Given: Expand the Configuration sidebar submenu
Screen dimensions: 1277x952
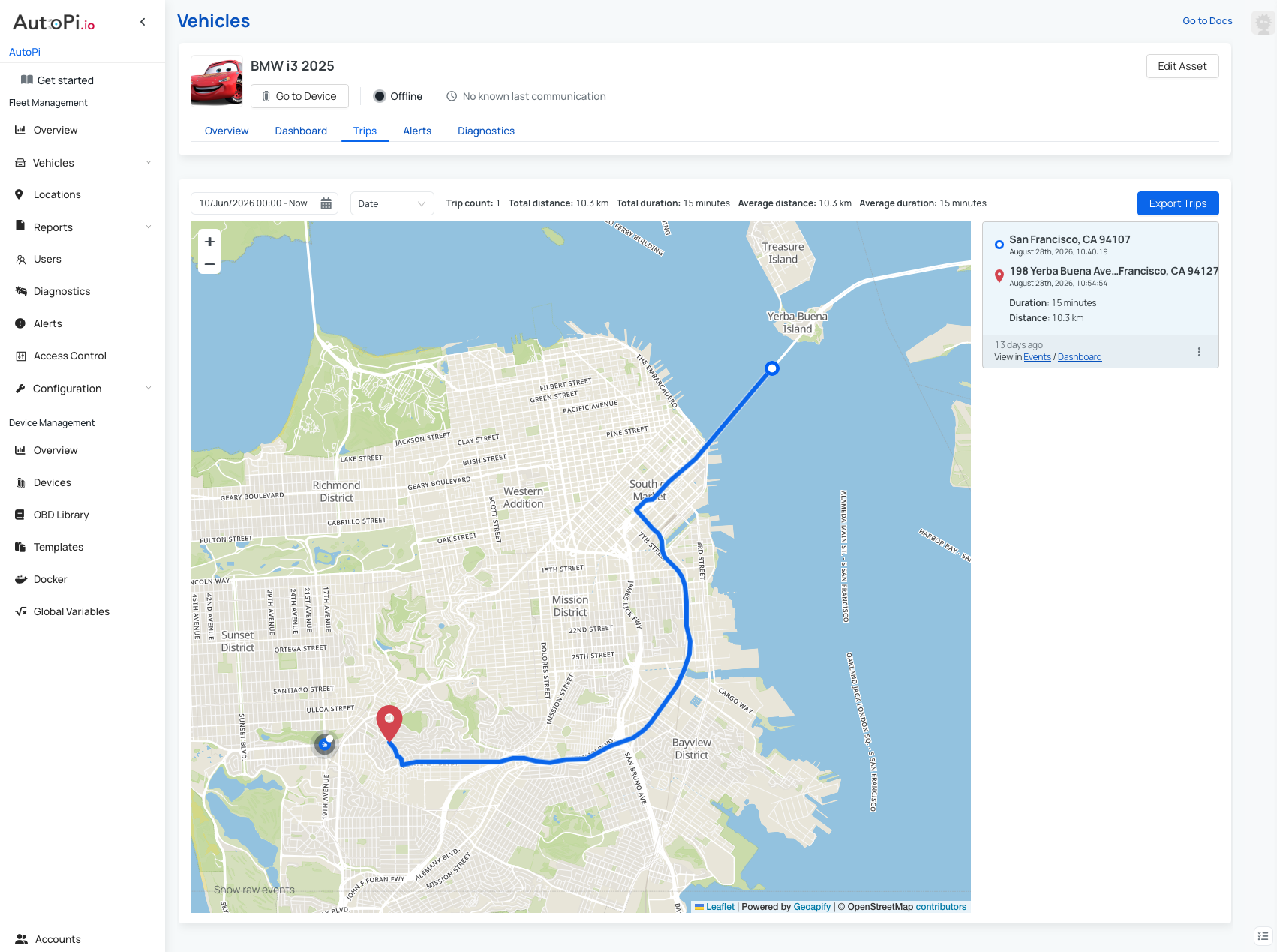Looking at the screenshot, I should pos(149,389).
